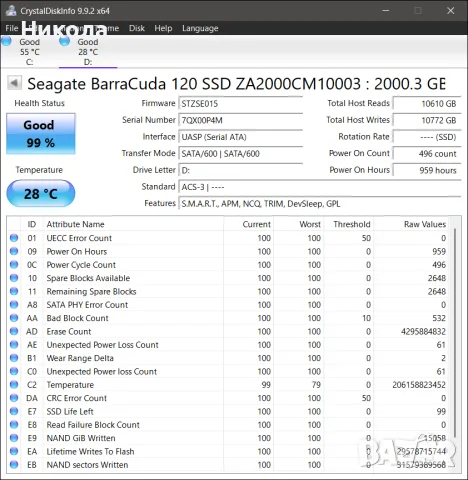Screen dimensions: 468x480
Task: Click status orb of Read Failure Block Count row
Action: (x=14, y=424)
